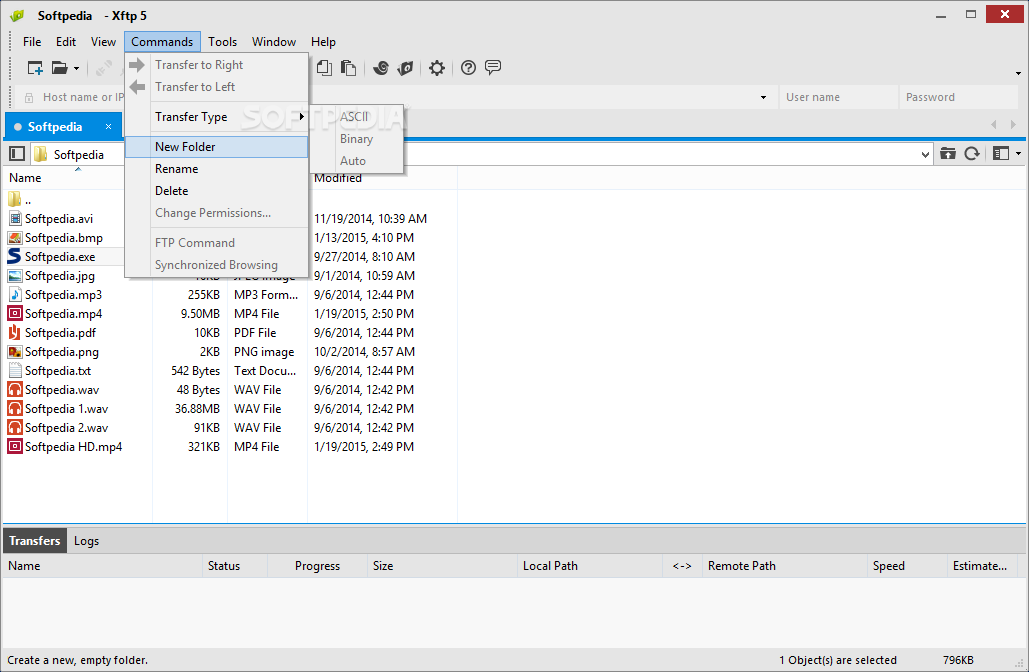Screen dimensions: 1029x672
Task: Switch to the Transfers tab
Action: (x=35, y=541)
